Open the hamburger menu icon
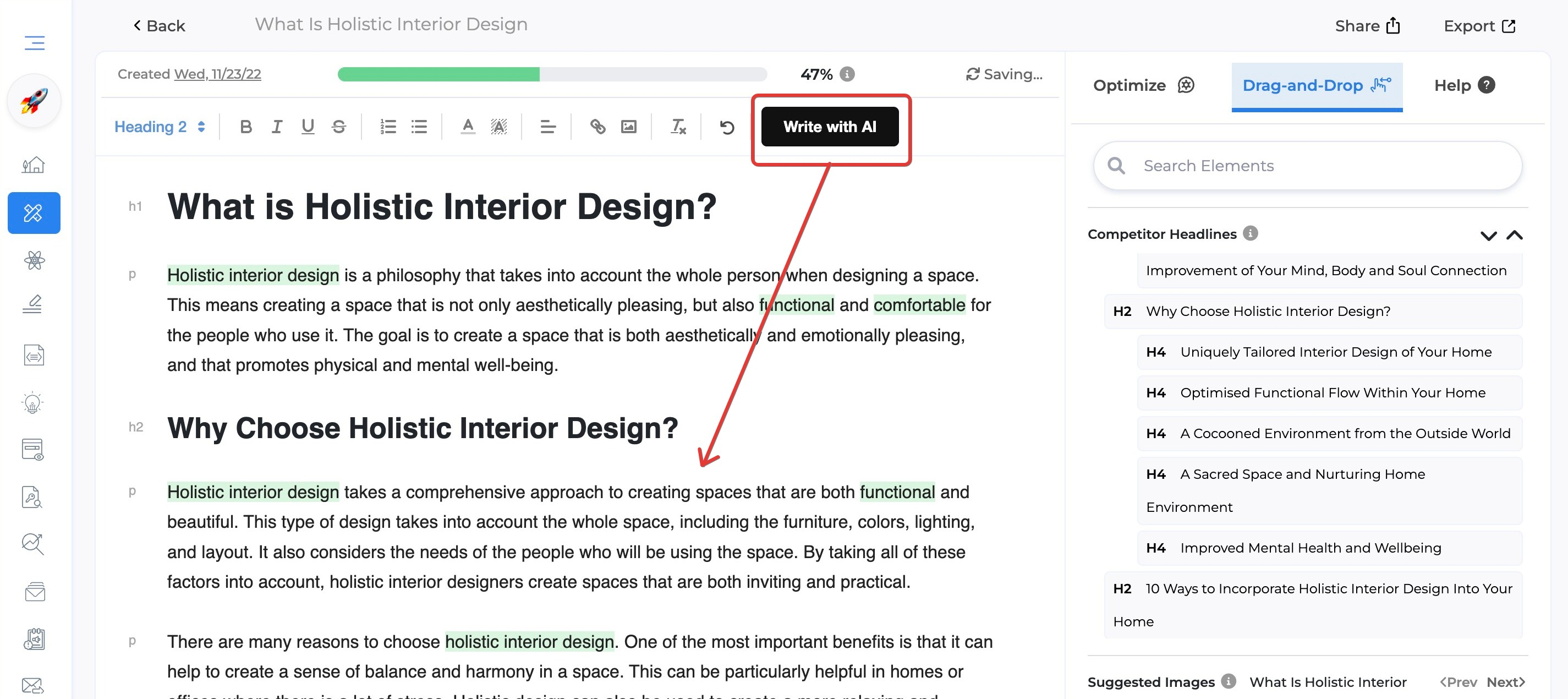Viewport: 1568px width, 699px height. point(34,42)
